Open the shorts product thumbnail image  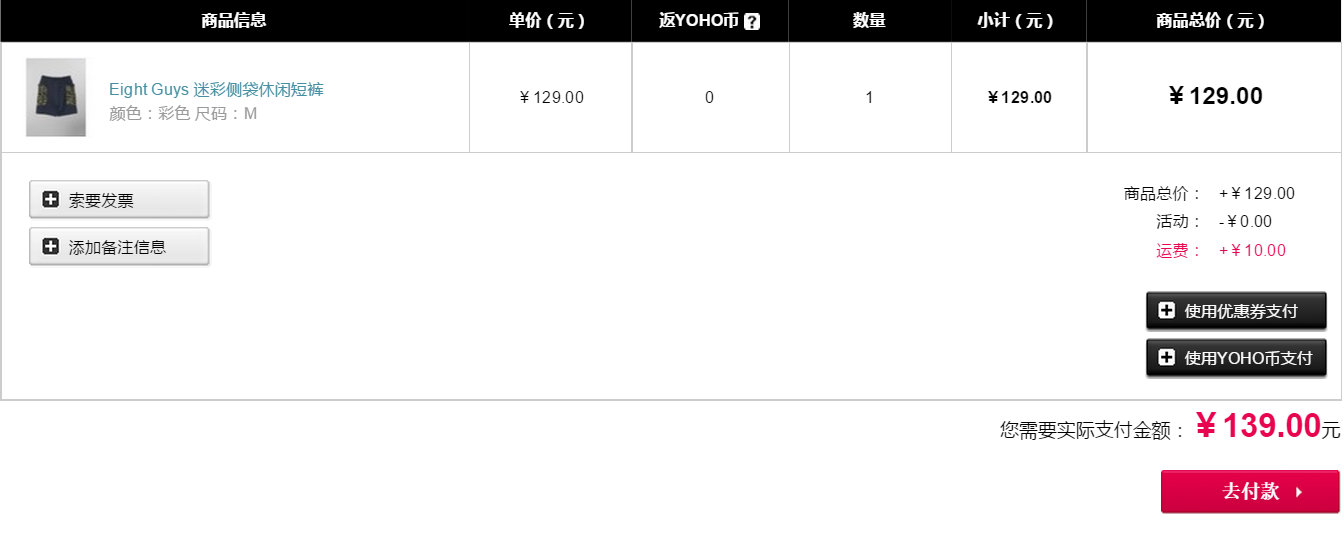[x=56, y=97]
